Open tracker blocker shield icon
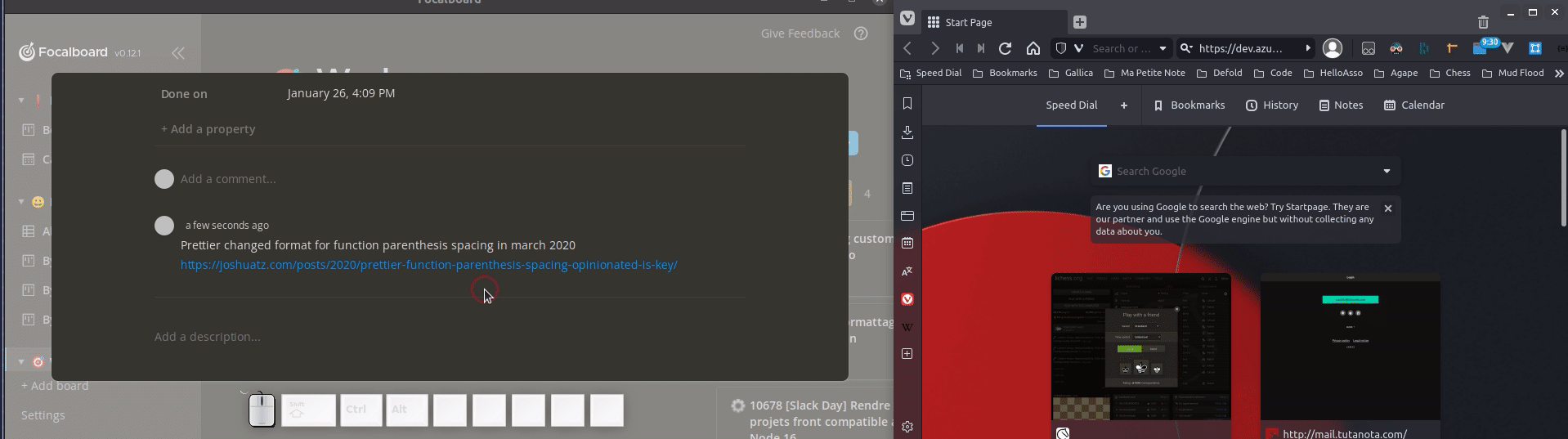 [1061, 48]
